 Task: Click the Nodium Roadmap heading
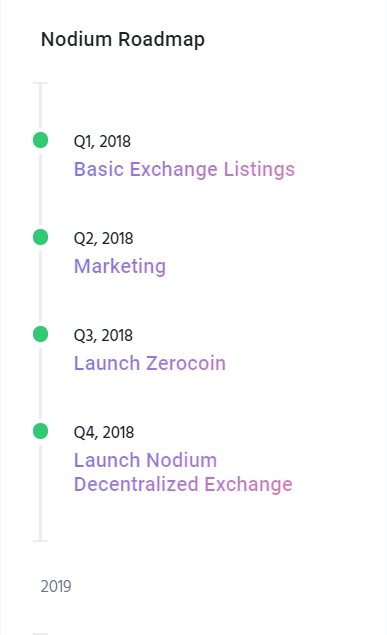point(123,40)
